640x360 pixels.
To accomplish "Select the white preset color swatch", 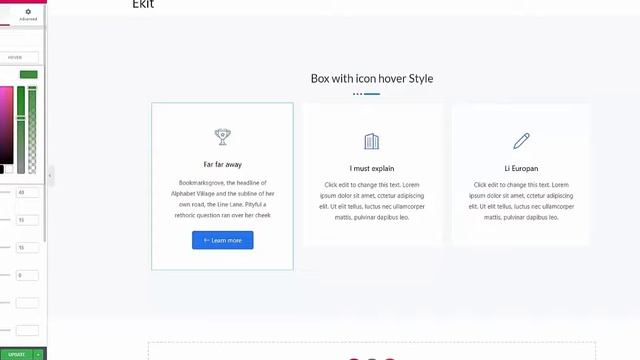I will point(9,169).
